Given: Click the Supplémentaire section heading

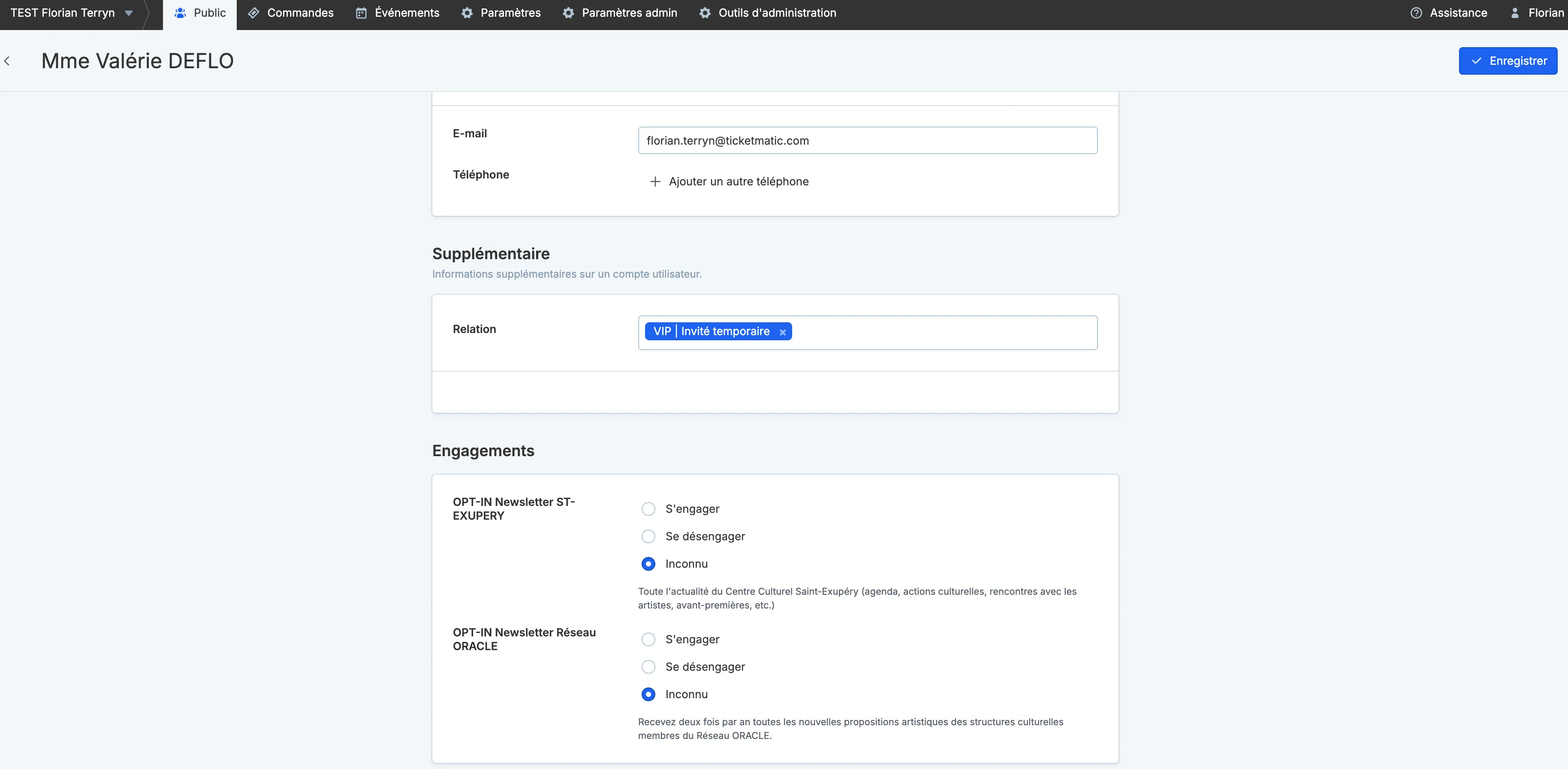Looking at the screenshot, I should (491, 254).
